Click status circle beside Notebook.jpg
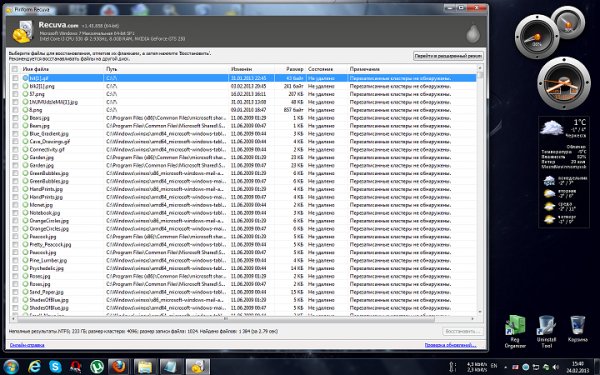Screen dimensions: 600x375 25,213
